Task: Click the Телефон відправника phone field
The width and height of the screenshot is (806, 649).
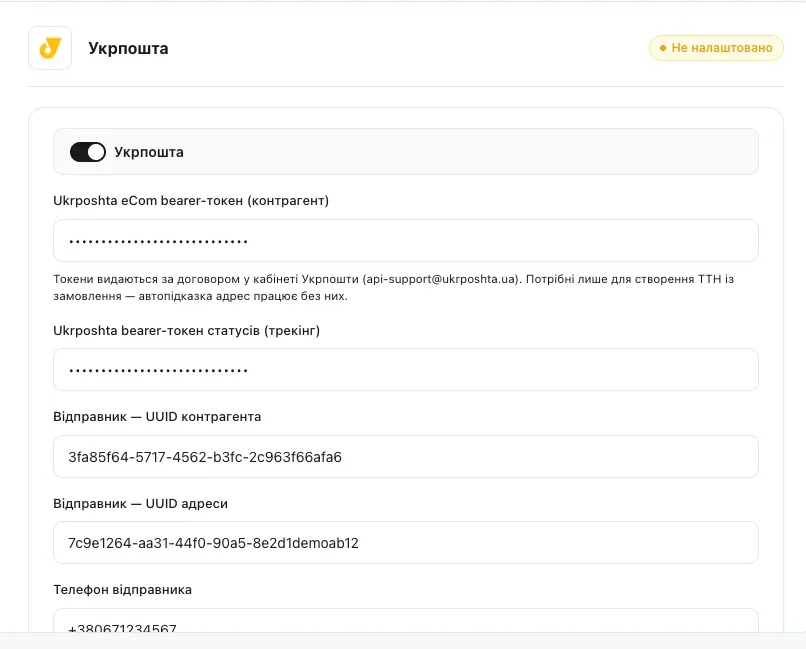Action: (406, 622)
